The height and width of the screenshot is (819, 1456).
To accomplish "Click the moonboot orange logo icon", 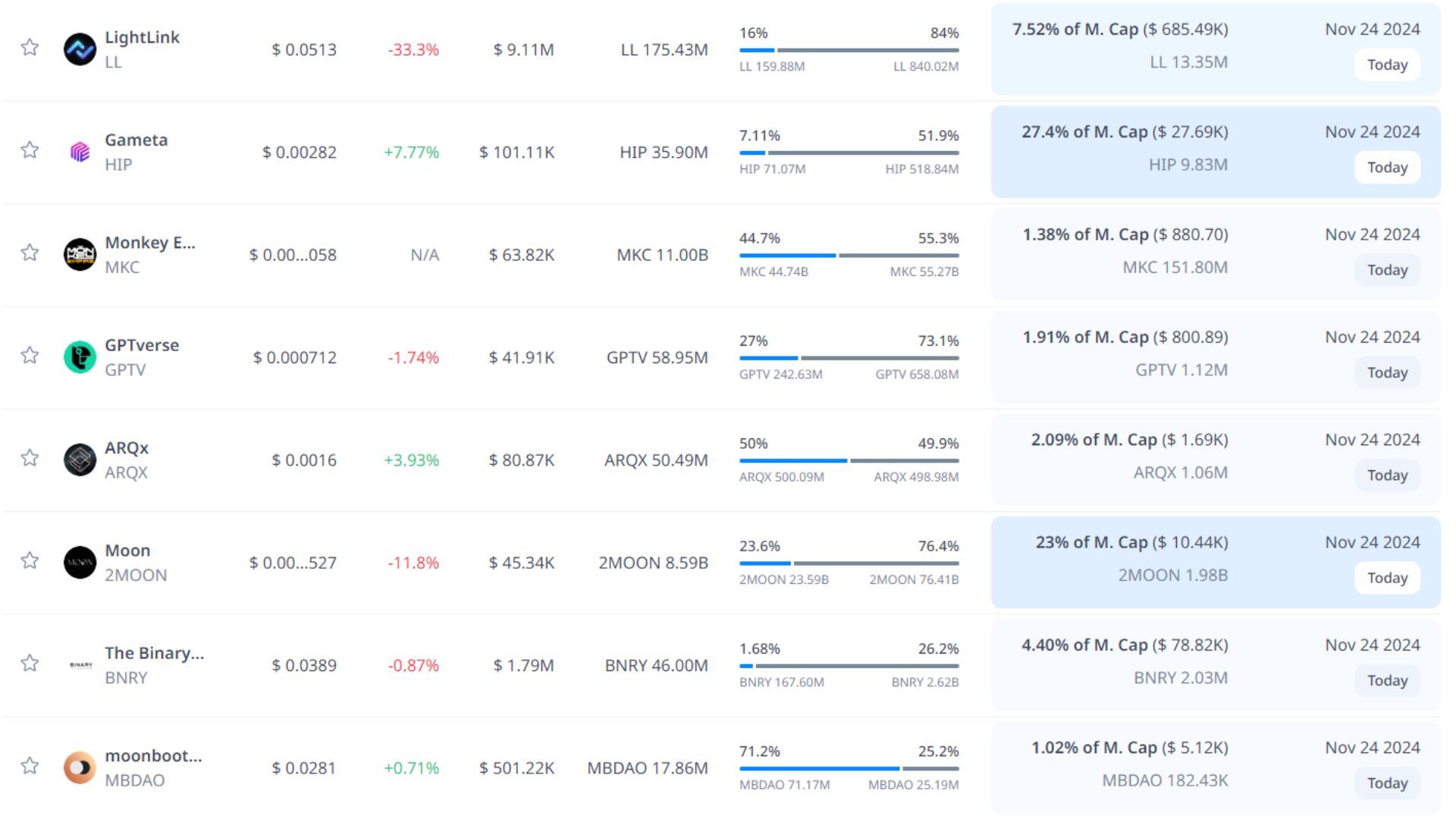I will 80,767.
